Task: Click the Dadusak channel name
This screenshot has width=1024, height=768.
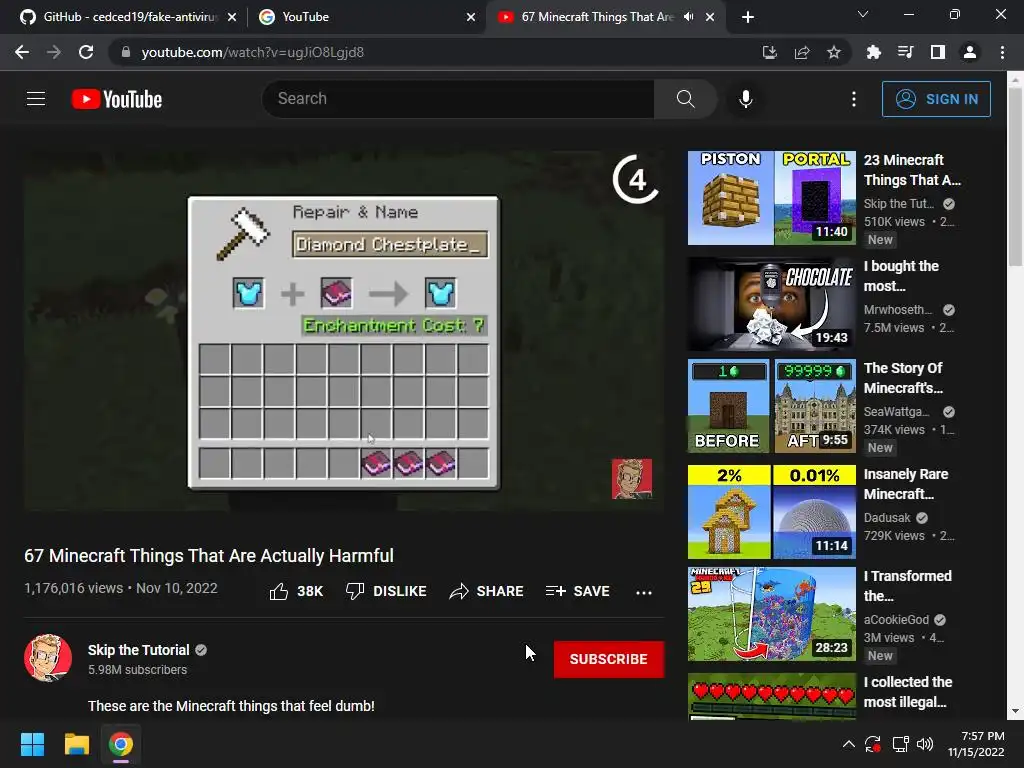Action: click(x=887, y=518)
